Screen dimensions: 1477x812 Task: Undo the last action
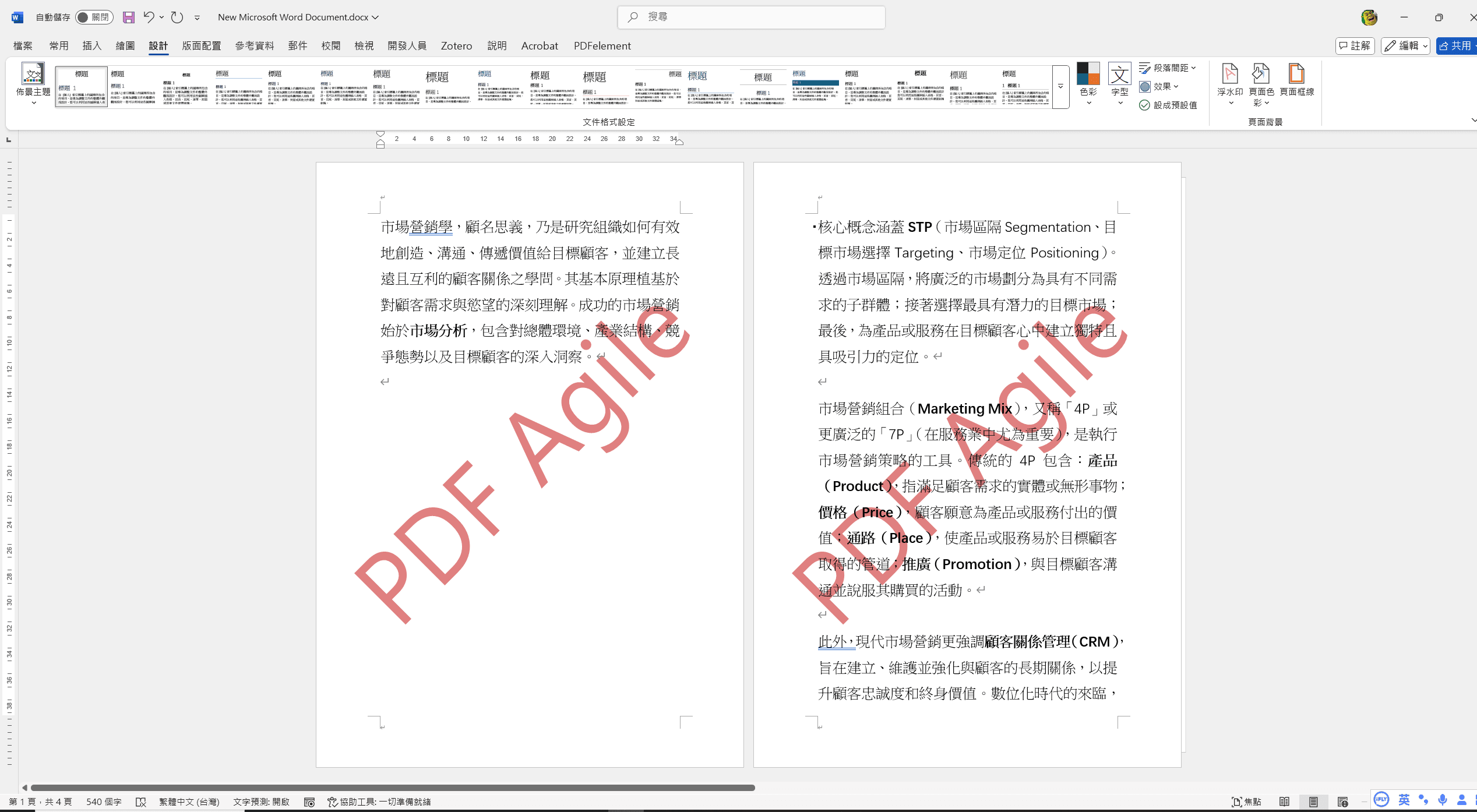[x=149, y=17]
